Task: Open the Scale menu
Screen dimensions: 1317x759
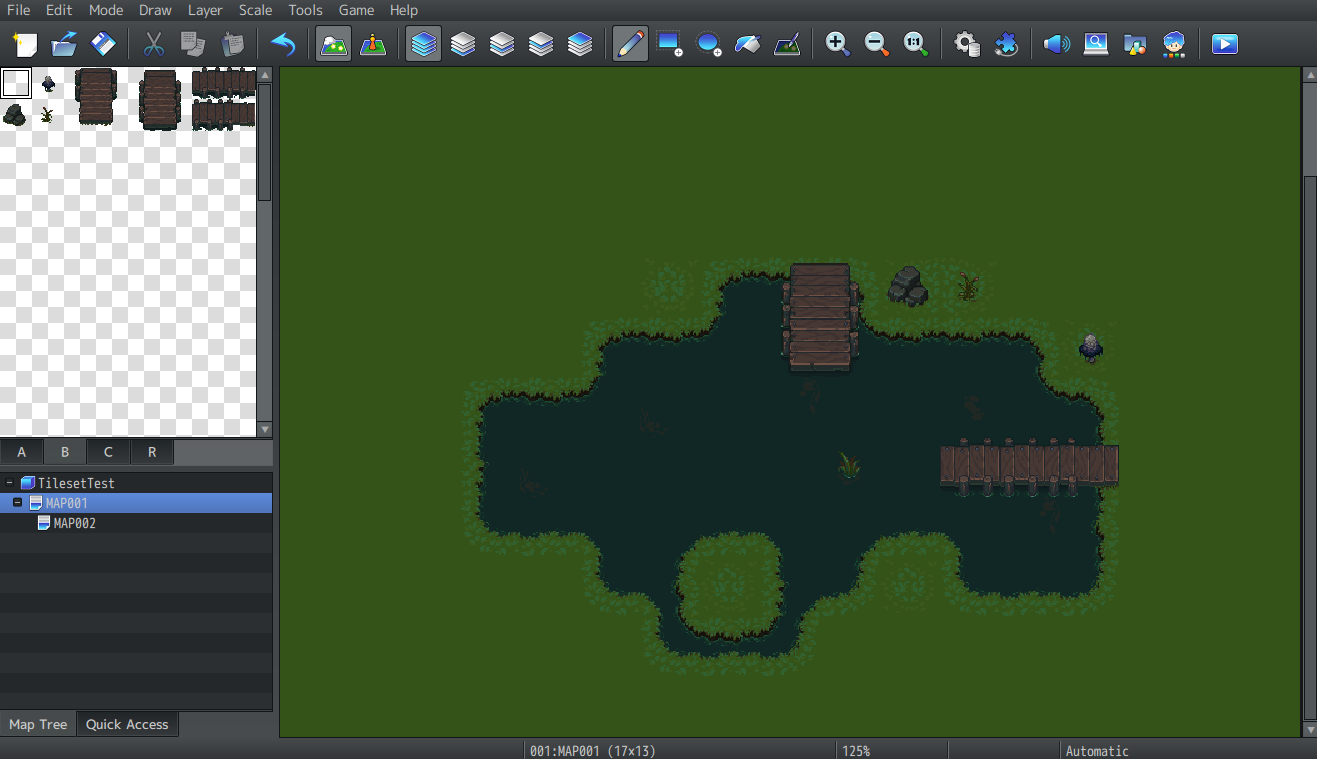Action: click(255, 10)
